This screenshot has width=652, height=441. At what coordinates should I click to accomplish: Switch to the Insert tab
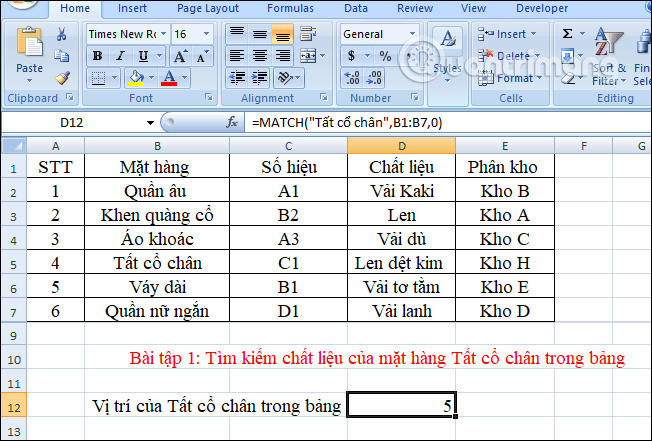click(132, 8)
